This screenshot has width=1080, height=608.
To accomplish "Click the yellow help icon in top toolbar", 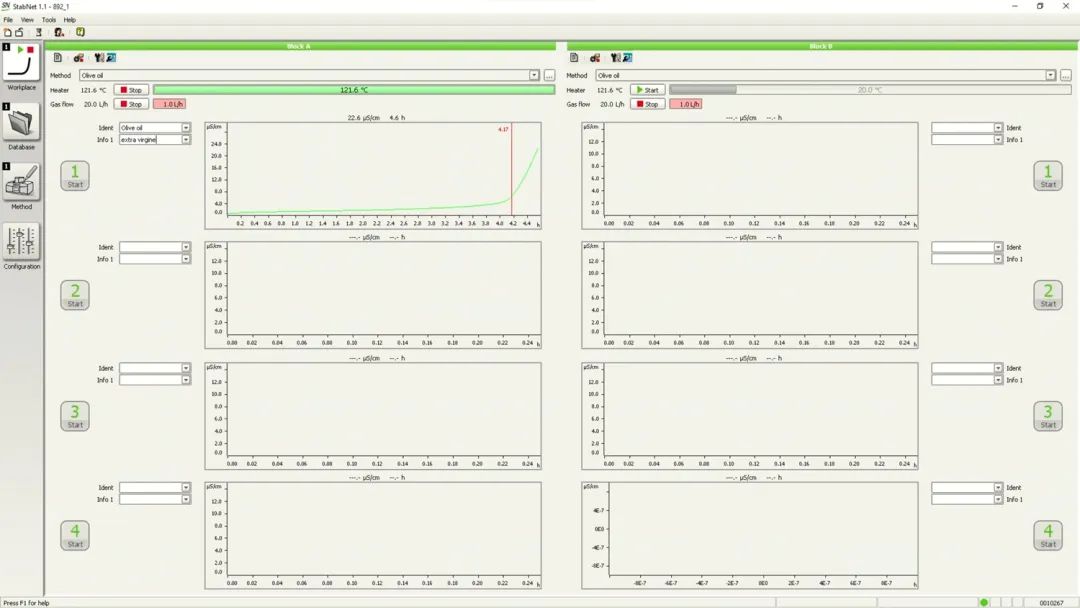I will click(80, 32).
